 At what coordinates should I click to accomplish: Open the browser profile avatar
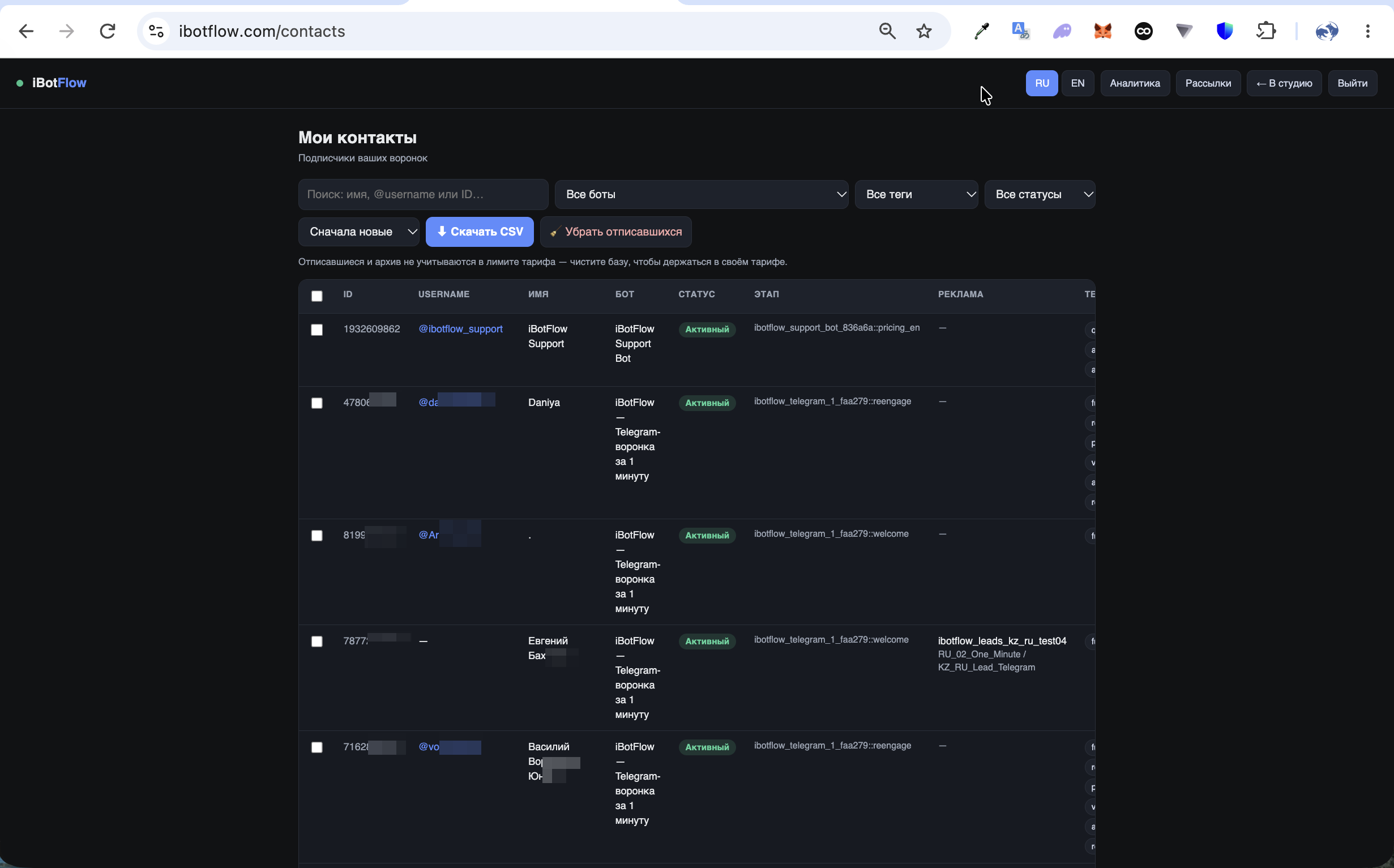point(1327,31)
